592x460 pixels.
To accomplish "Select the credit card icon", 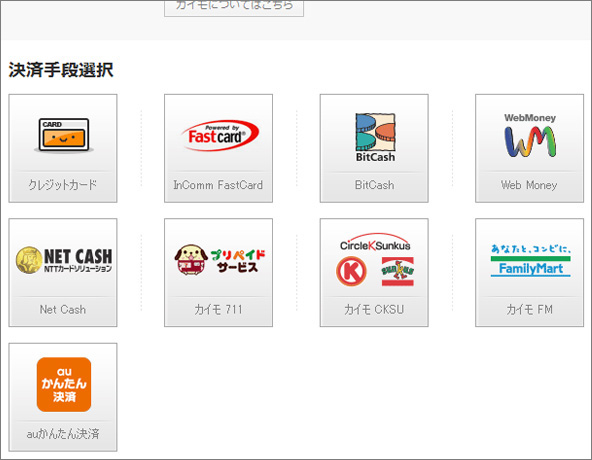I will (63, 136).
